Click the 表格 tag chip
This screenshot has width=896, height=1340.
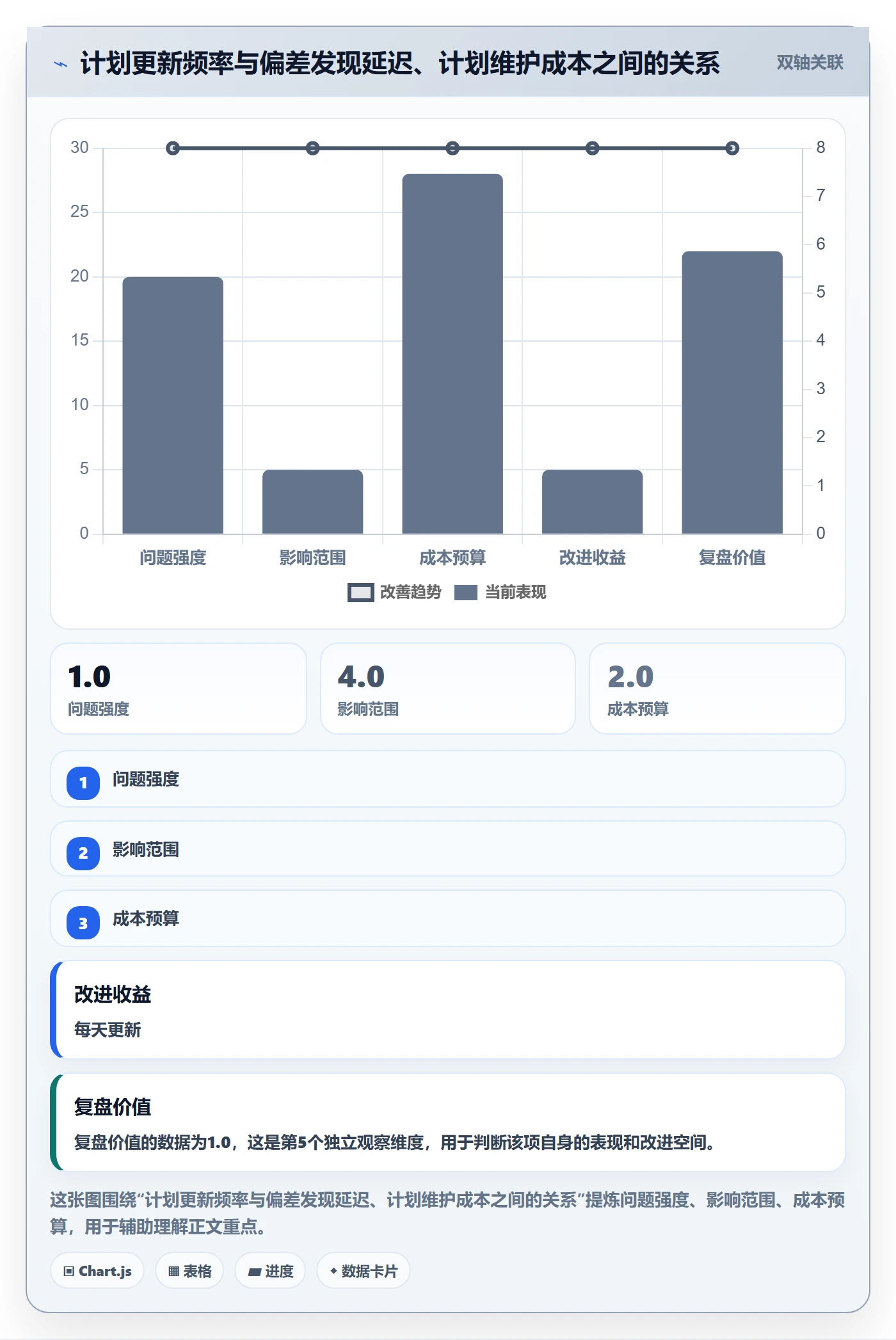[189, 1271]
